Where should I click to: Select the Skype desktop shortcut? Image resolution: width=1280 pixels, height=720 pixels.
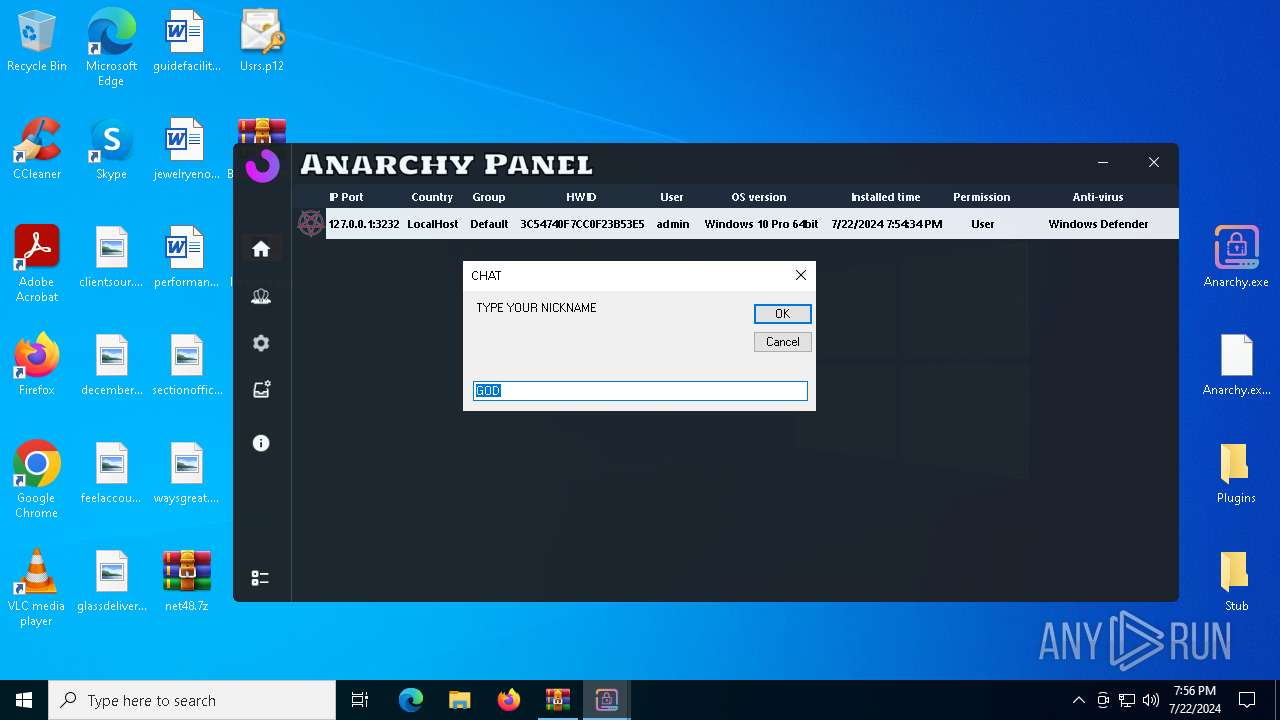[x=111, y=150]
